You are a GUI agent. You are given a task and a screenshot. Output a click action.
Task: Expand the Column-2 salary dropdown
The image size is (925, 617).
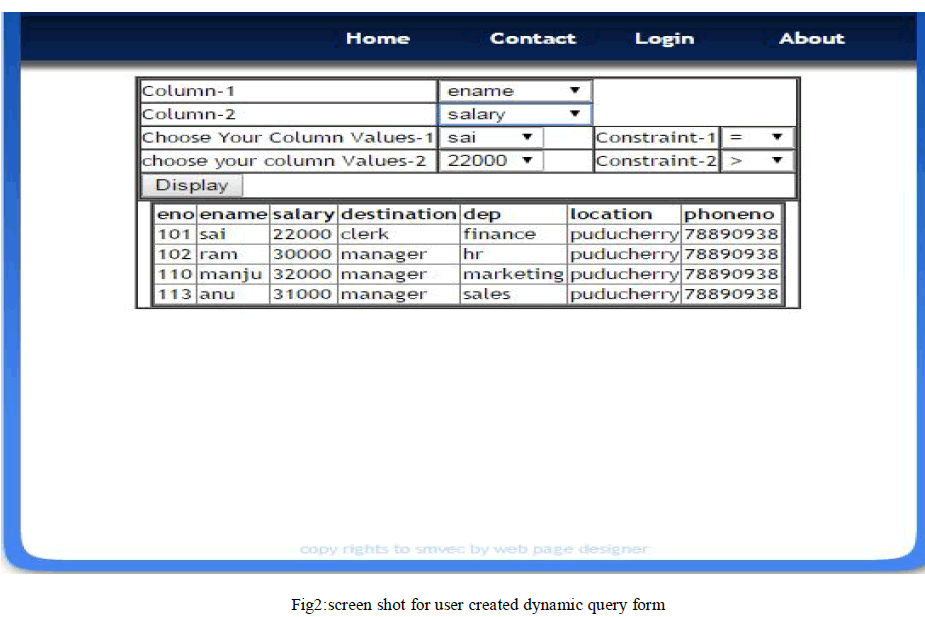point(515,114)
